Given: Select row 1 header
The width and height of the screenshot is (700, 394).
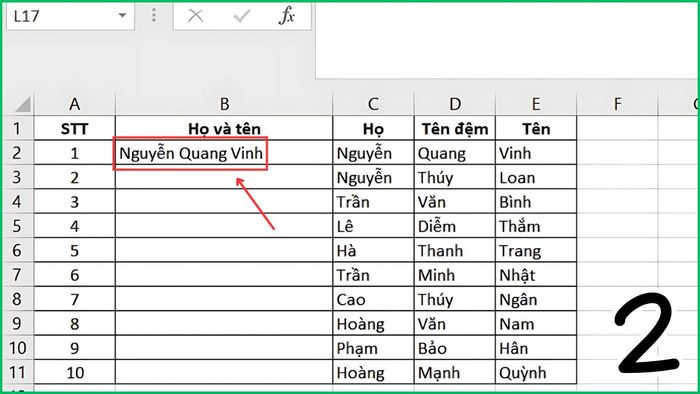Looking at the screenshot, I should click(18, 129).
